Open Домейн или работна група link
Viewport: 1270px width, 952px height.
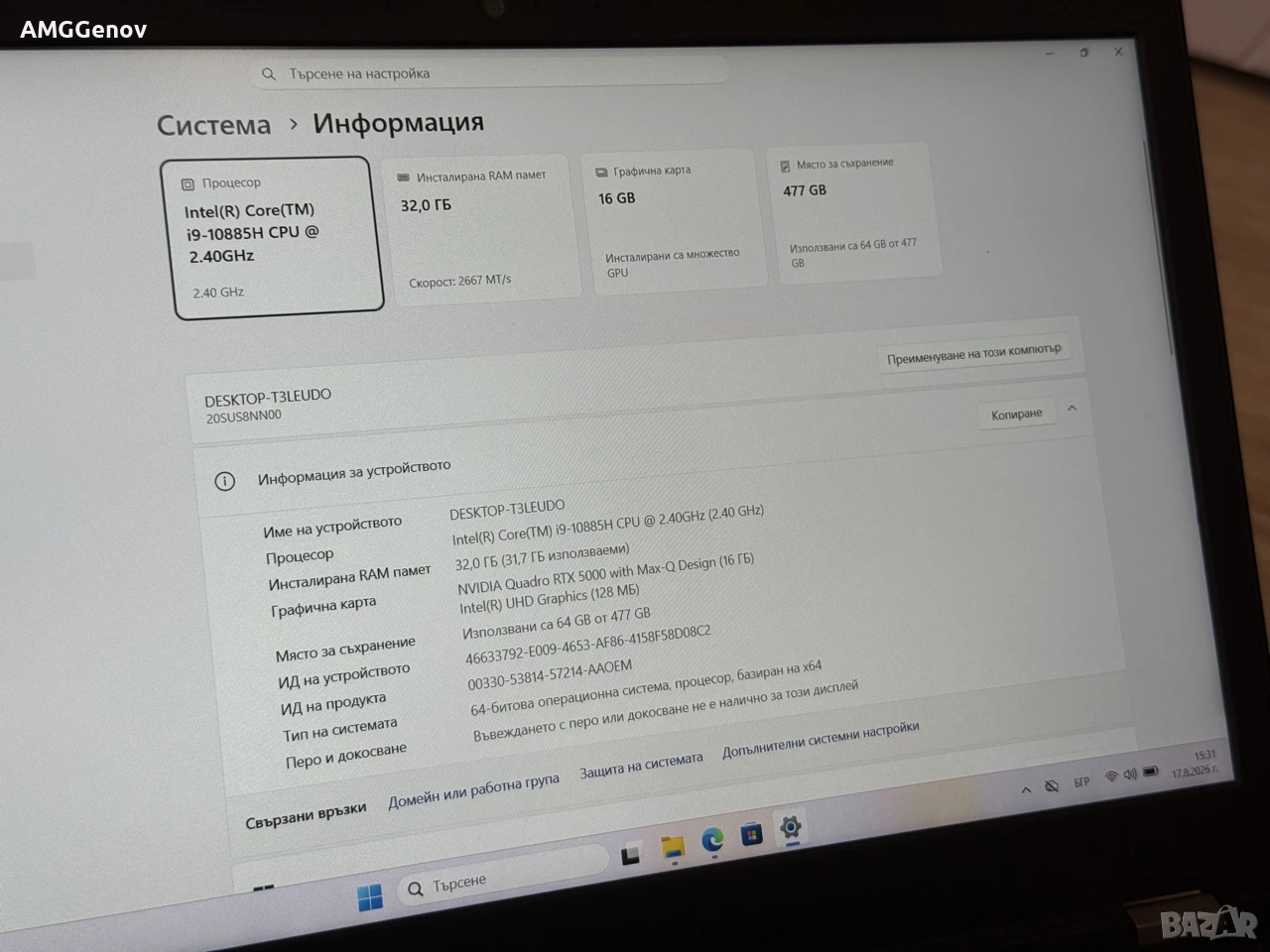(473, 791)
